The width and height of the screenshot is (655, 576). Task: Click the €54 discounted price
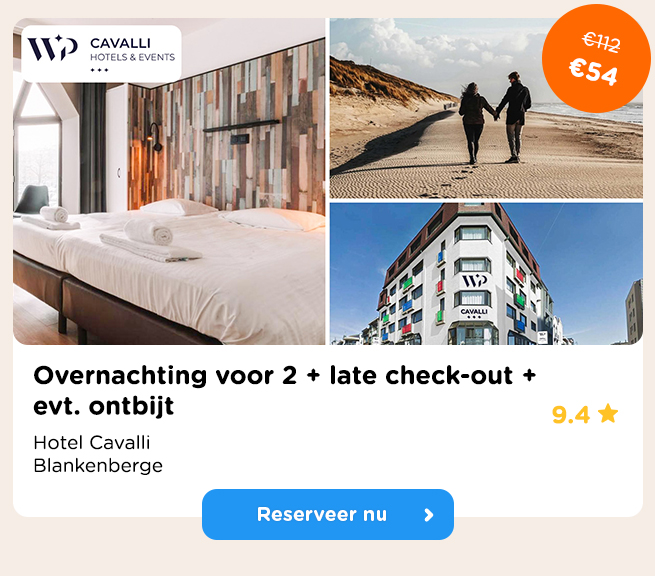point(593,71)
